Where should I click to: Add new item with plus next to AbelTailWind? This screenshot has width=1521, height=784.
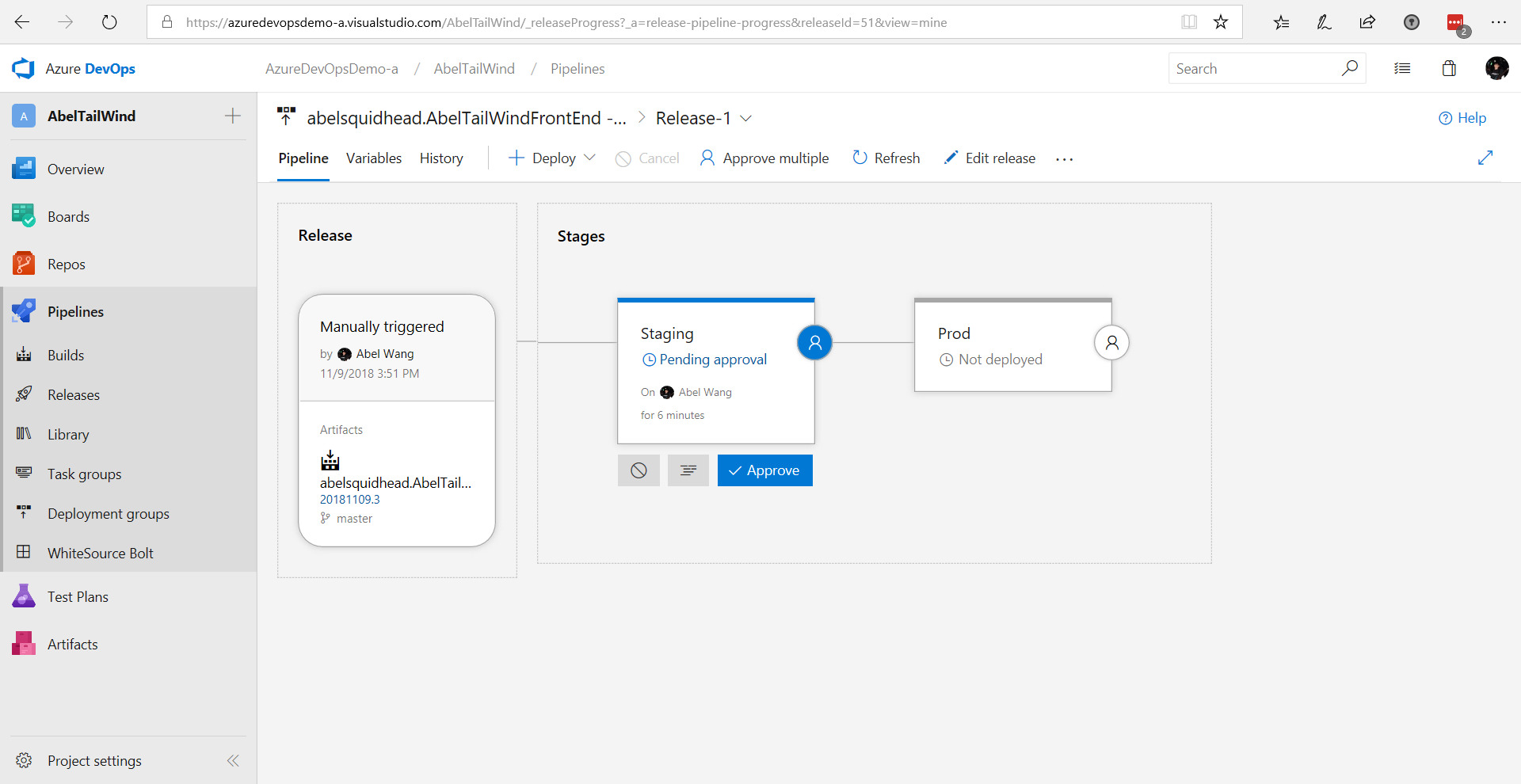pos(233,116)
